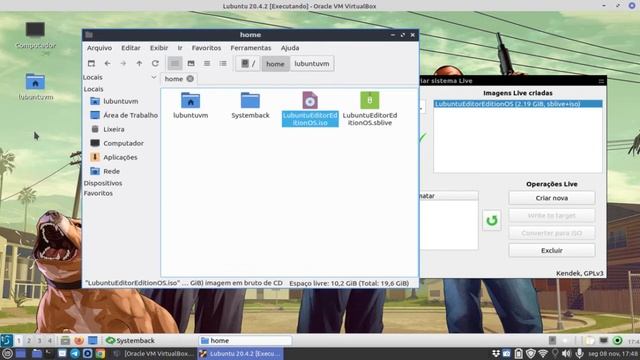Open the Exibir menu
The image size is (640, 360).
pyautogui.click(x=159, y=48)
